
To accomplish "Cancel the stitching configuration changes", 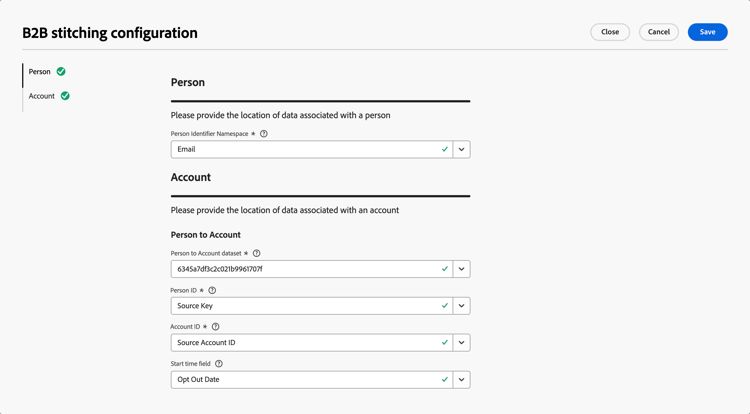I will click(659, 32).
